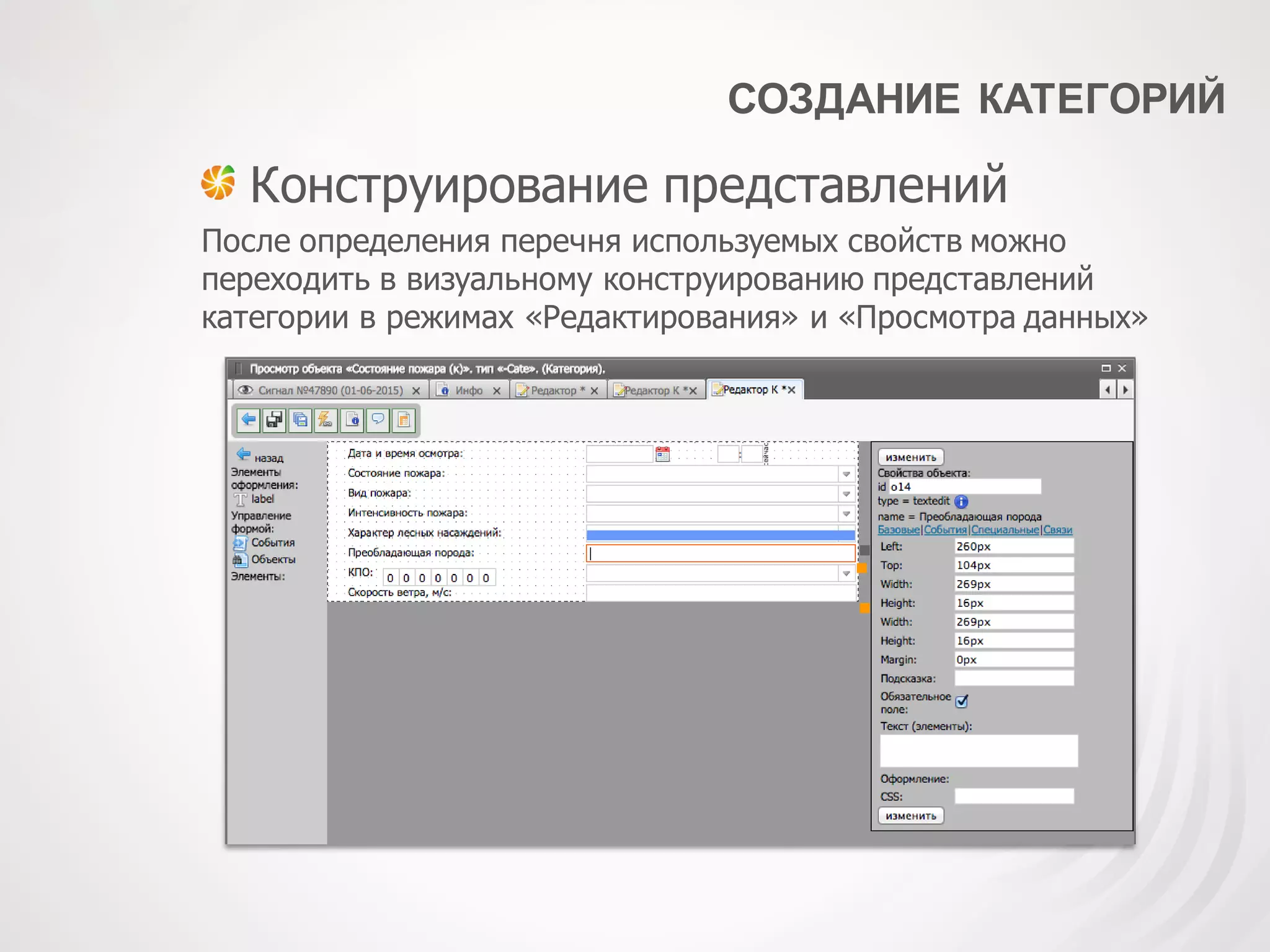Close the Инфо tab
The image size is (1270, 952).
(x=497, y=390)
